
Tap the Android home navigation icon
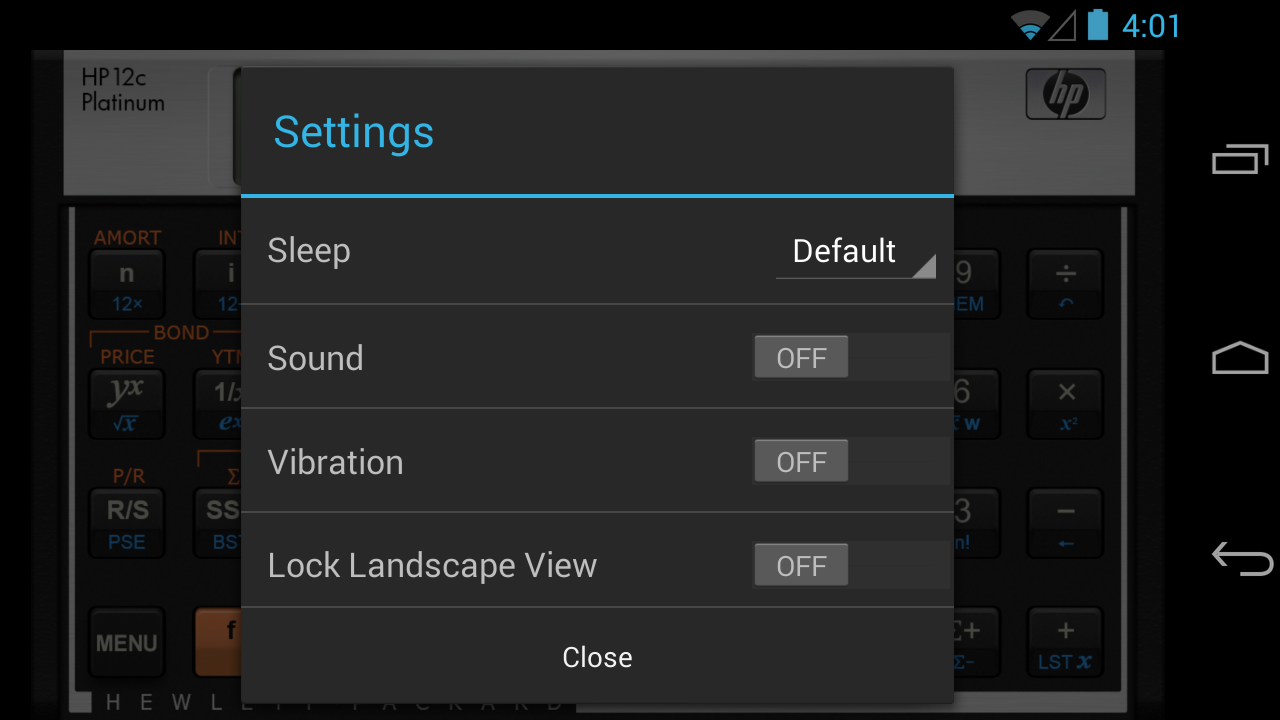coord(1240,358)
